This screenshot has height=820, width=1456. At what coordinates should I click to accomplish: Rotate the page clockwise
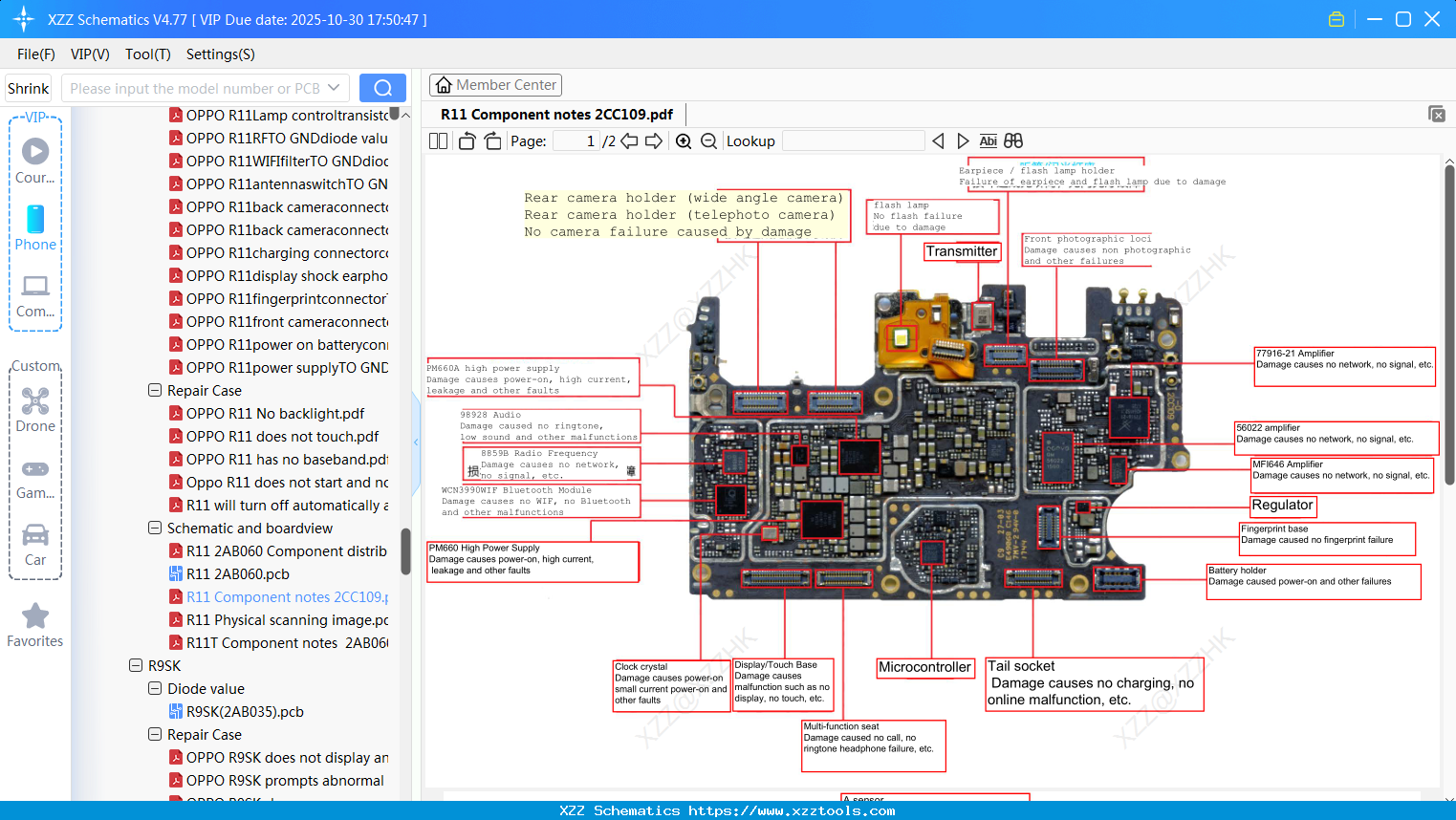[491, 140]
